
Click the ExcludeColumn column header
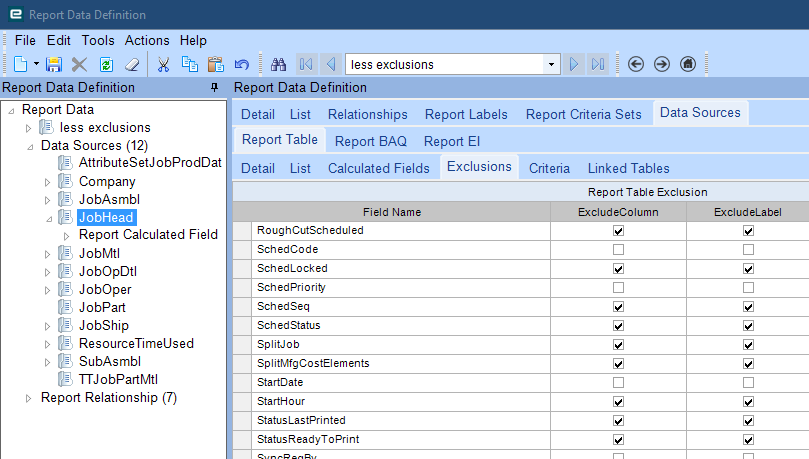[x=618, y=212]
